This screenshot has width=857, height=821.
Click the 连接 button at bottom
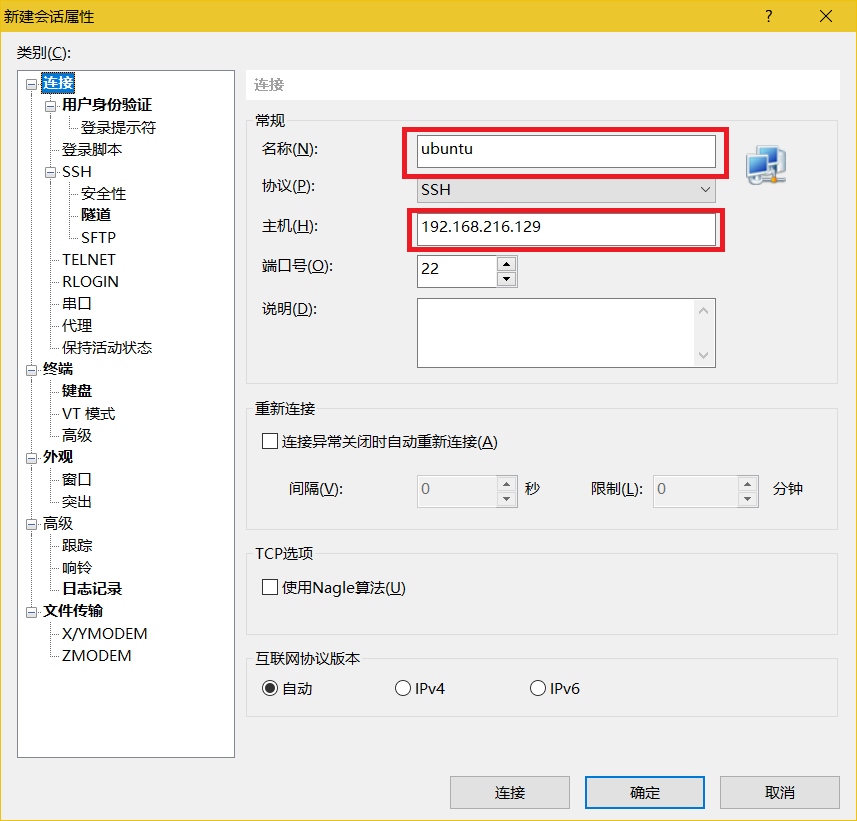coord(509,792)
